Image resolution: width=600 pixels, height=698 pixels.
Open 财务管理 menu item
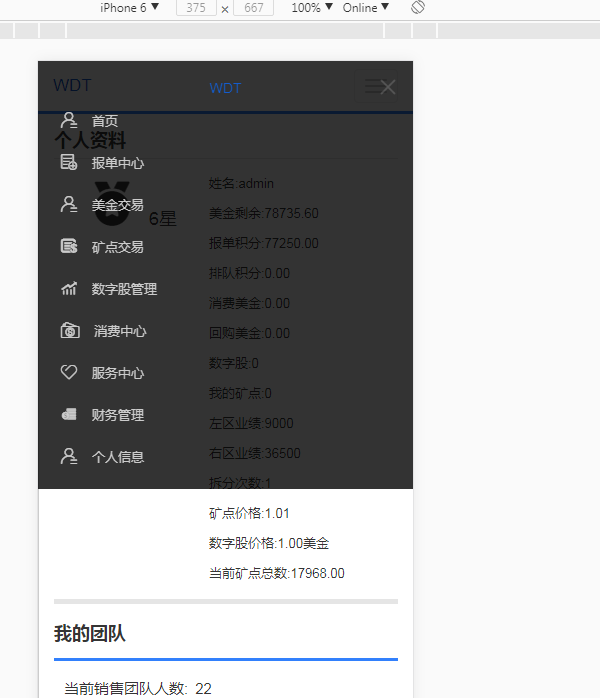118,415
